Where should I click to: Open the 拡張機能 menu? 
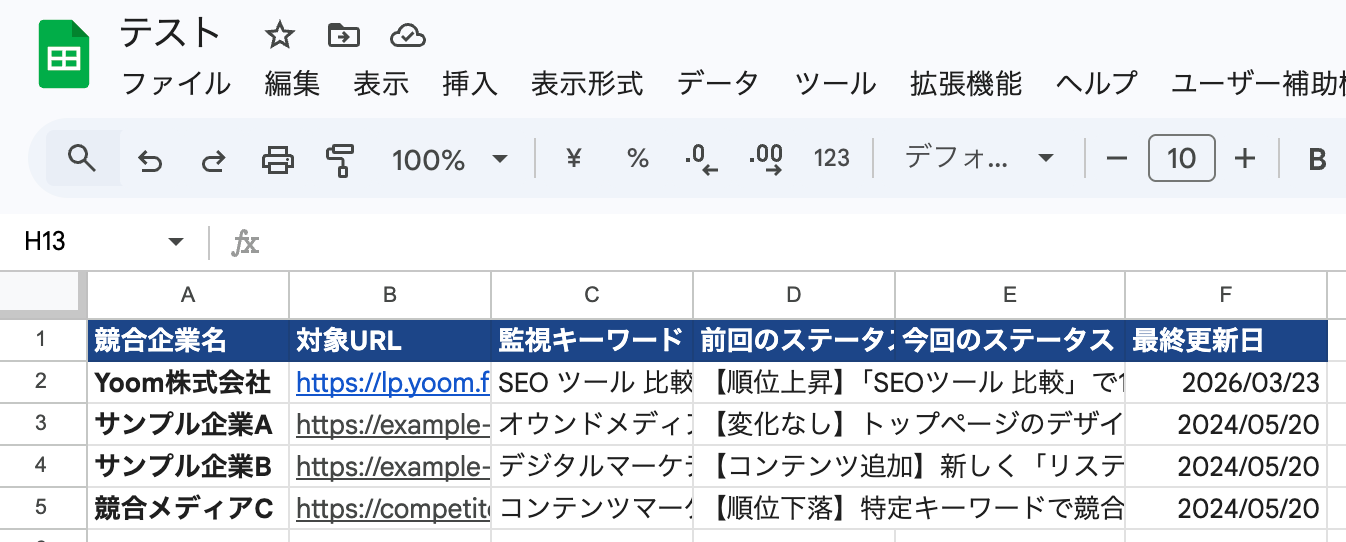(966, 84)
